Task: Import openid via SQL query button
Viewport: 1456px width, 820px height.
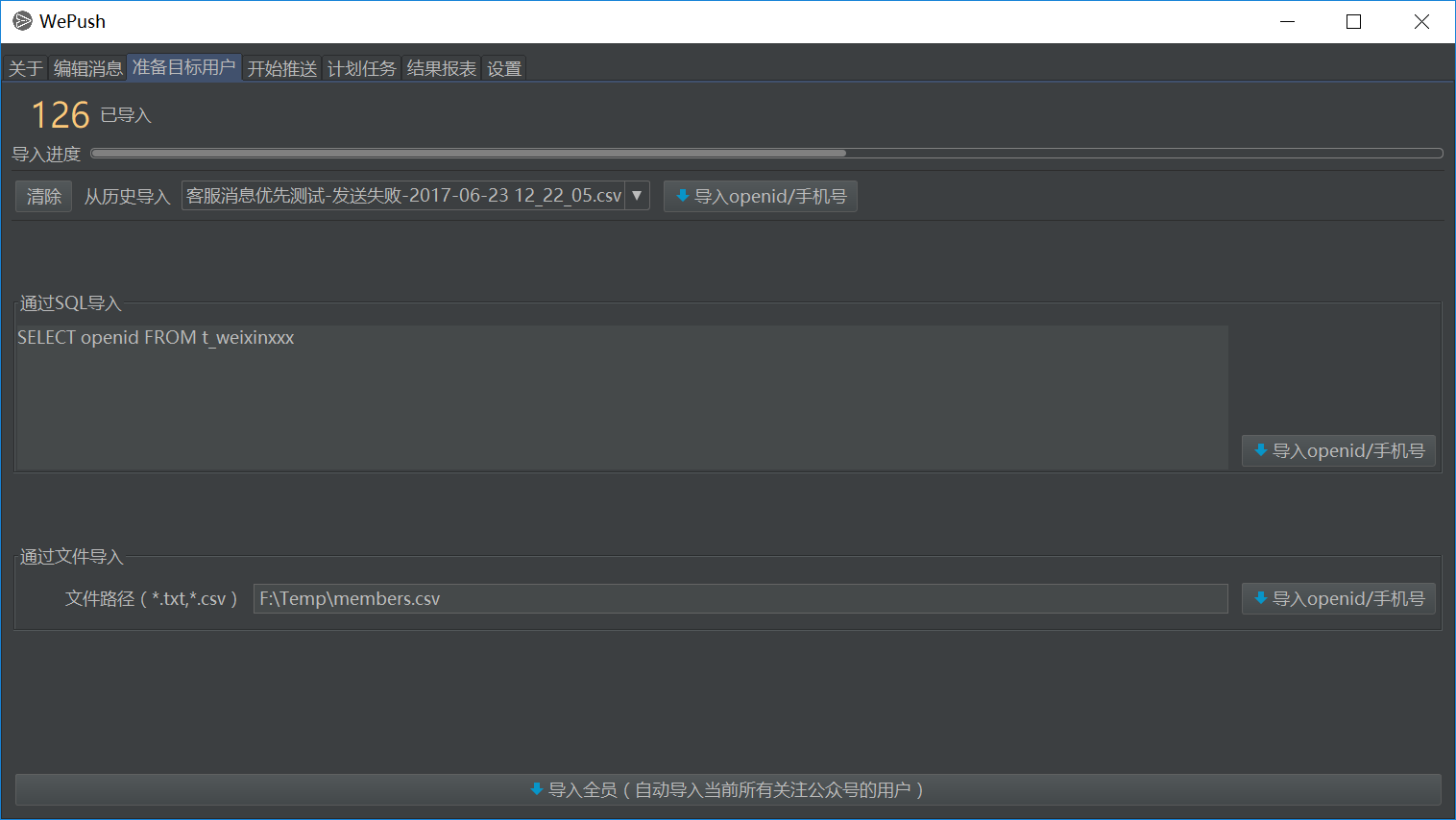Action: coord(1338,450)
